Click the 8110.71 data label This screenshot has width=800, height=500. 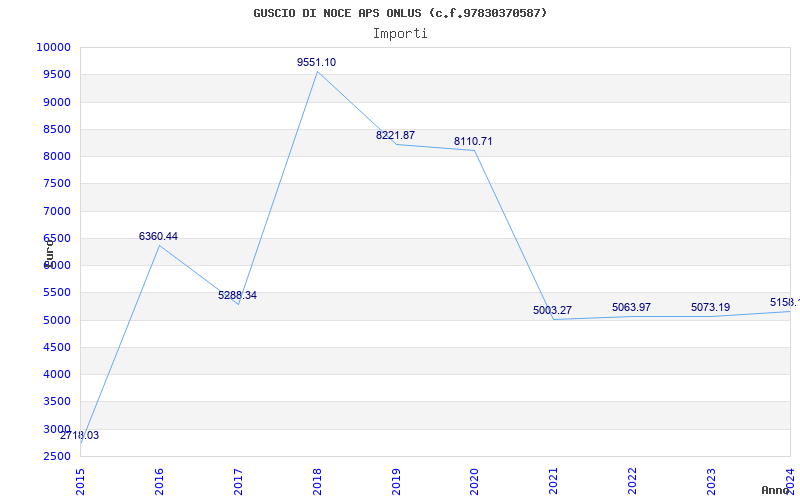pyautogui.click(x=473, y=141)
